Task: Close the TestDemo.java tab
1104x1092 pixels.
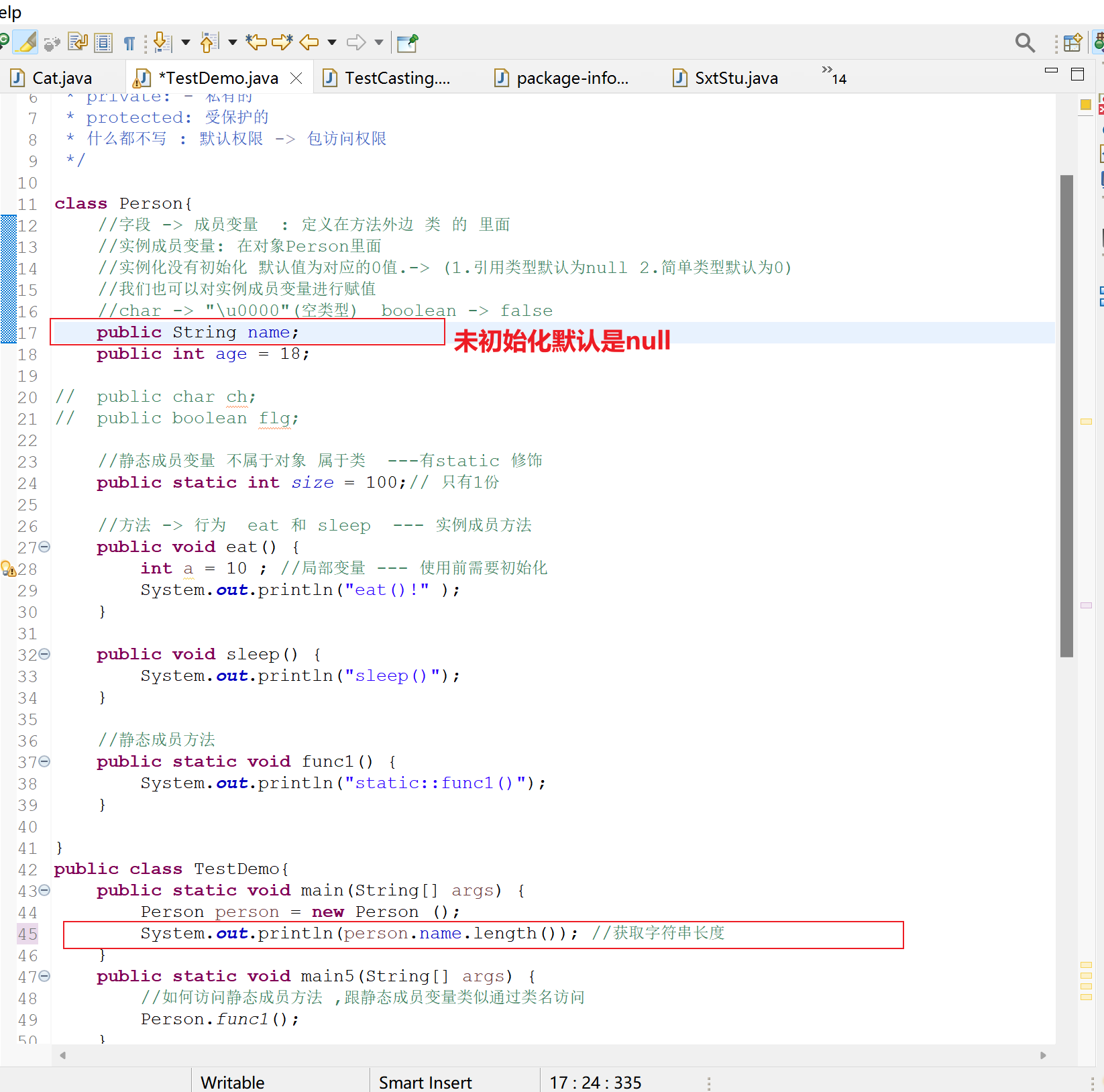Action: (296, 78)
